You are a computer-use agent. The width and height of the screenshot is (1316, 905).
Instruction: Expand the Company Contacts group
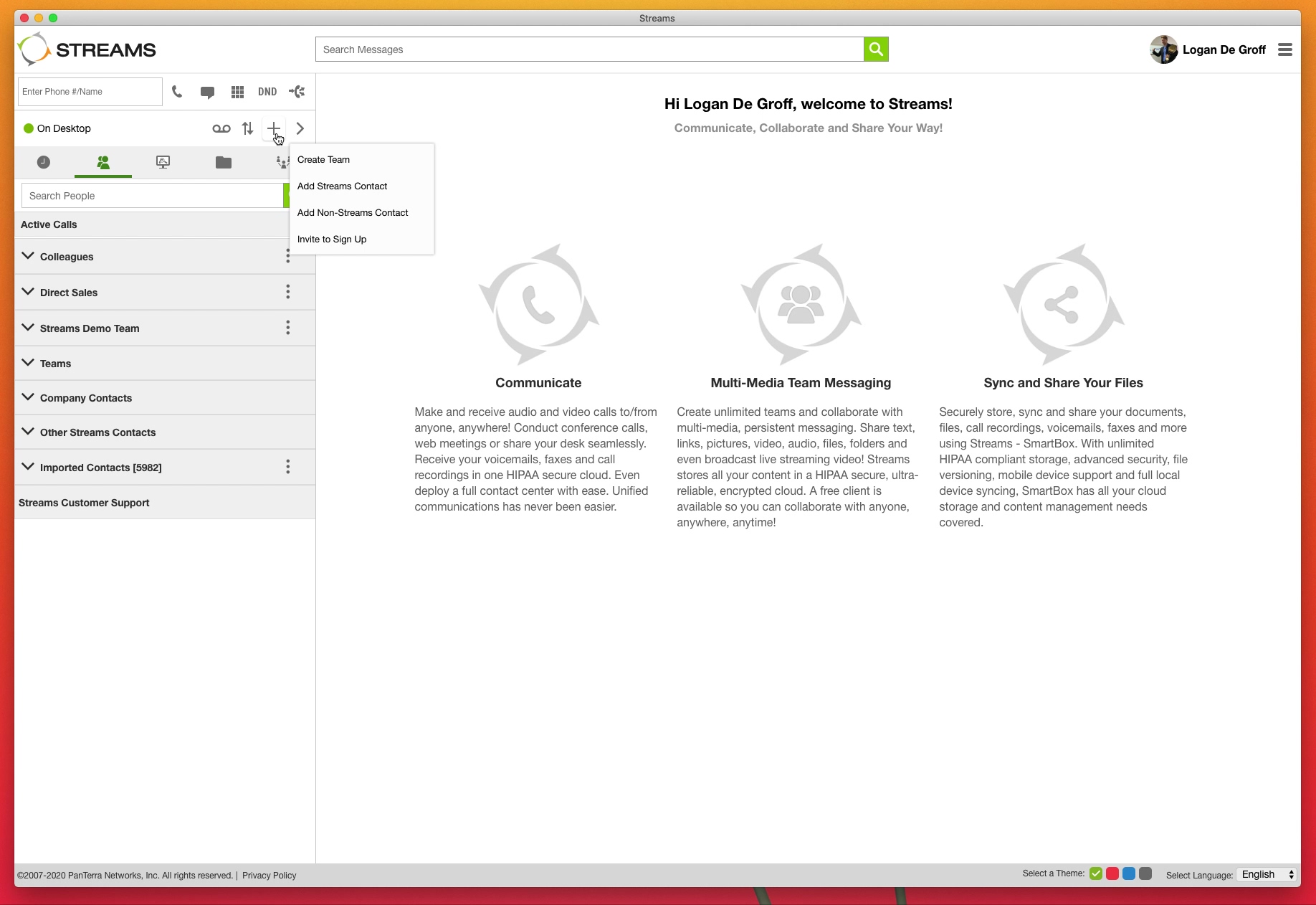click(28, 397)
